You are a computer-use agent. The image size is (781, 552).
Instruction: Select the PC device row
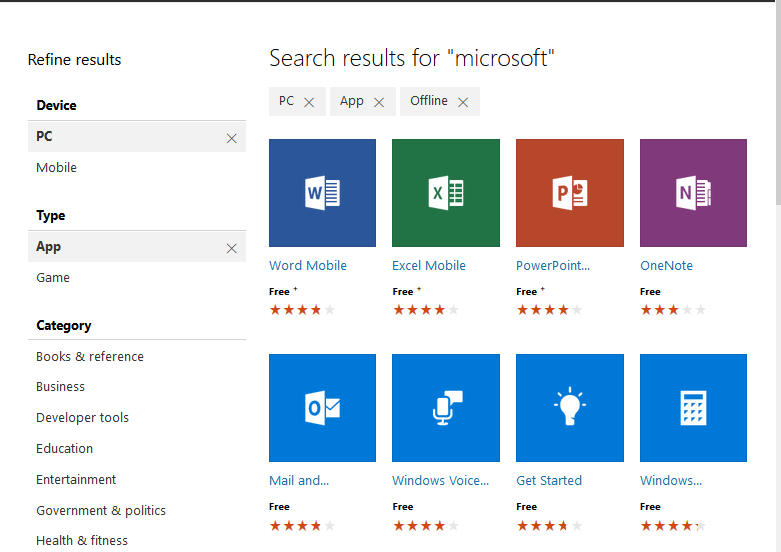point(137,136)
